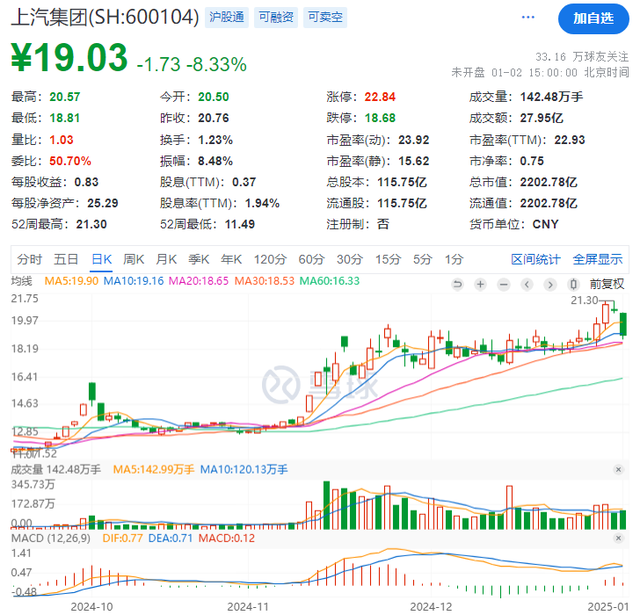
Task: Click the 跌停 value 18.68
Action: point(380,118)
